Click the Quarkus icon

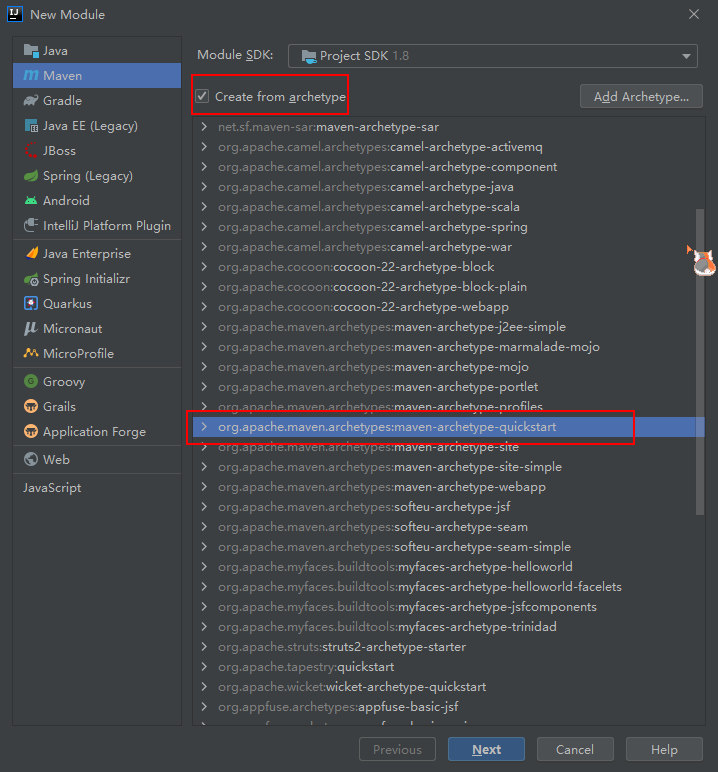coord(31,303)
